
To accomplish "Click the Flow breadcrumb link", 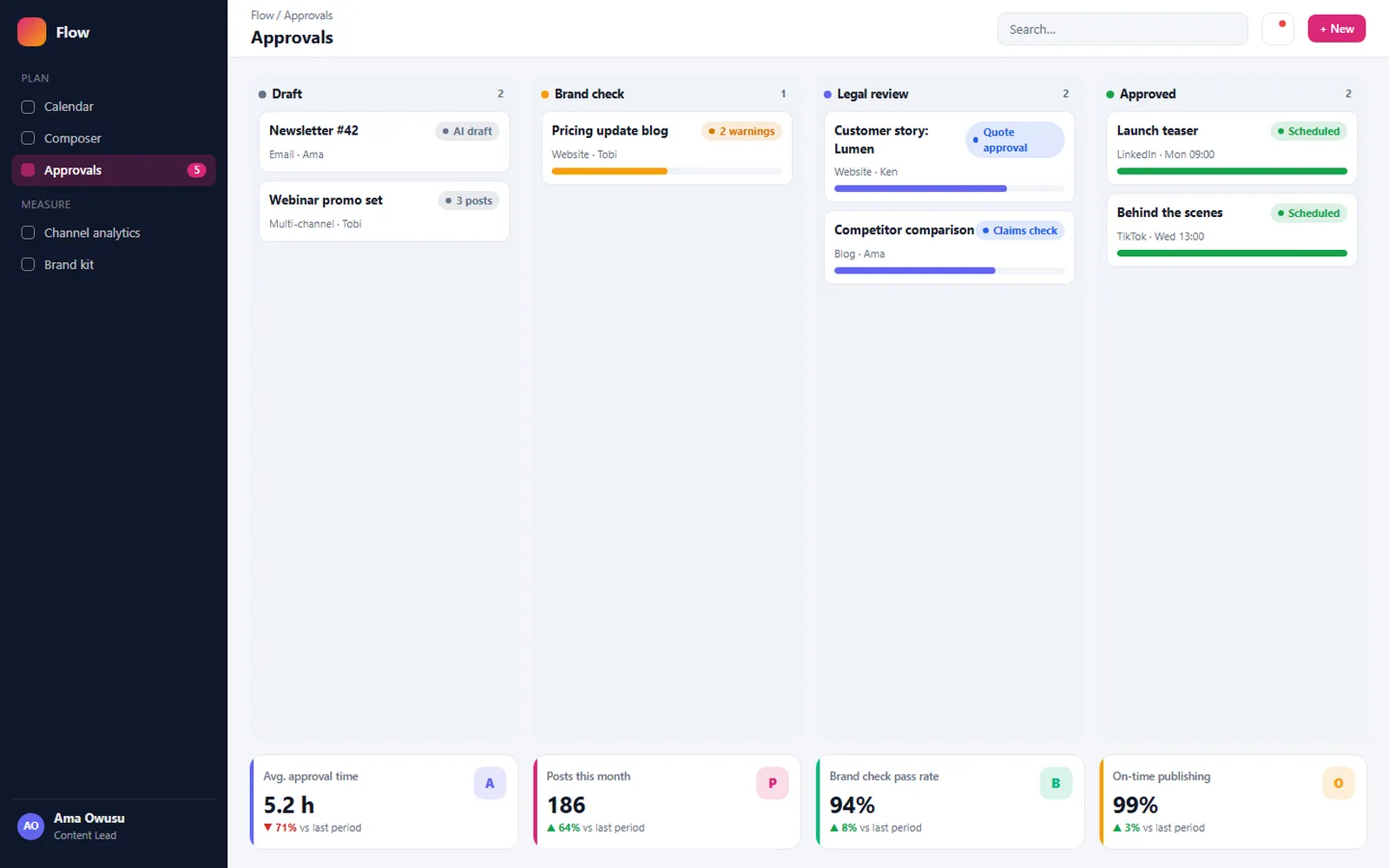I will pyautogui.click(x=262, y=16).
